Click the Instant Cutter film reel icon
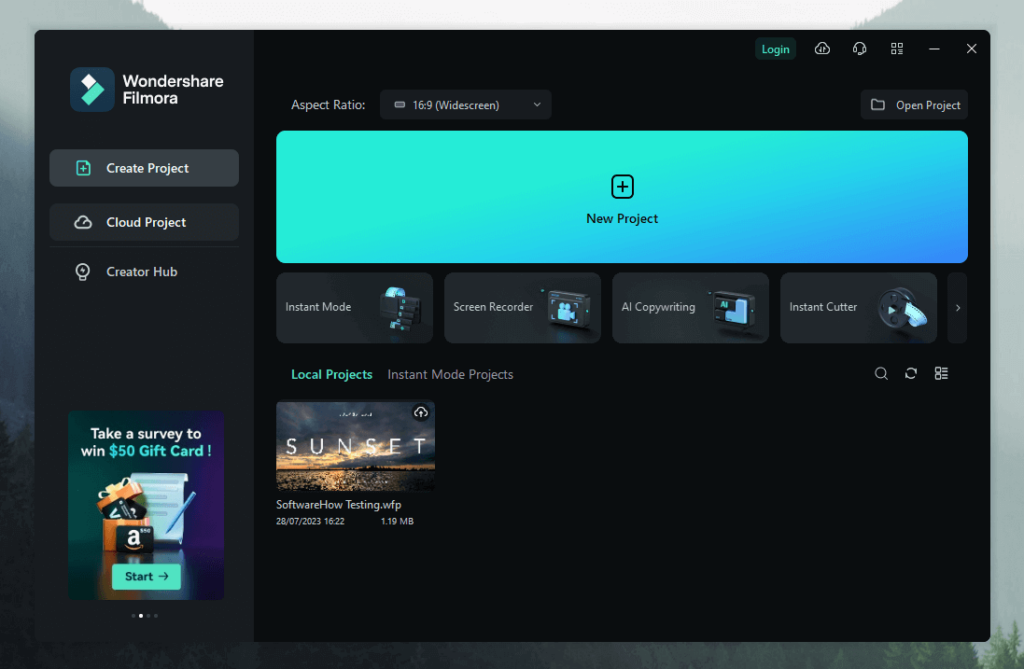The height and width of the screenshot is (669, 1024). pos(902,309)
